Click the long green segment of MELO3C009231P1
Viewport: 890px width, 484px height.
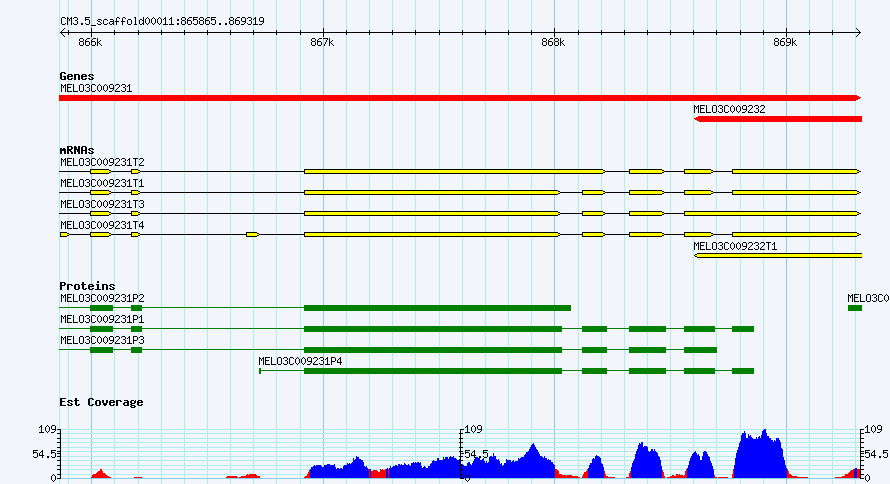coord(433,329)
